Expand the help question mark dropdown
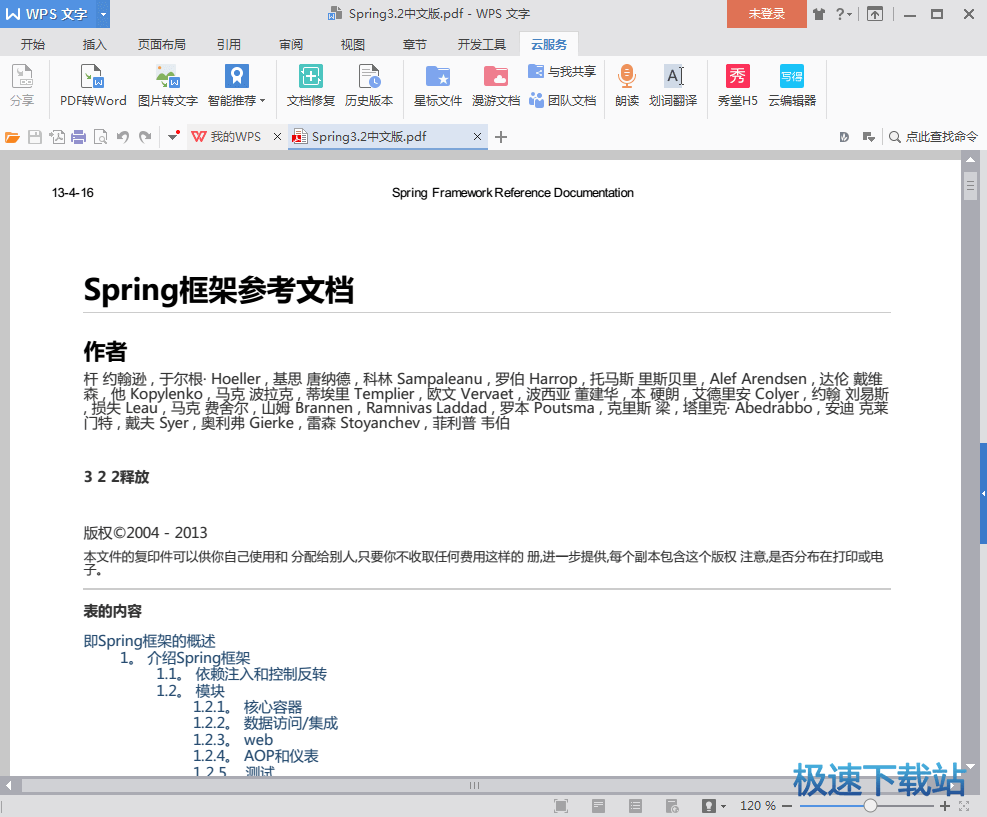The width and height of the screenshot is (987, 817). coord(843,14)
